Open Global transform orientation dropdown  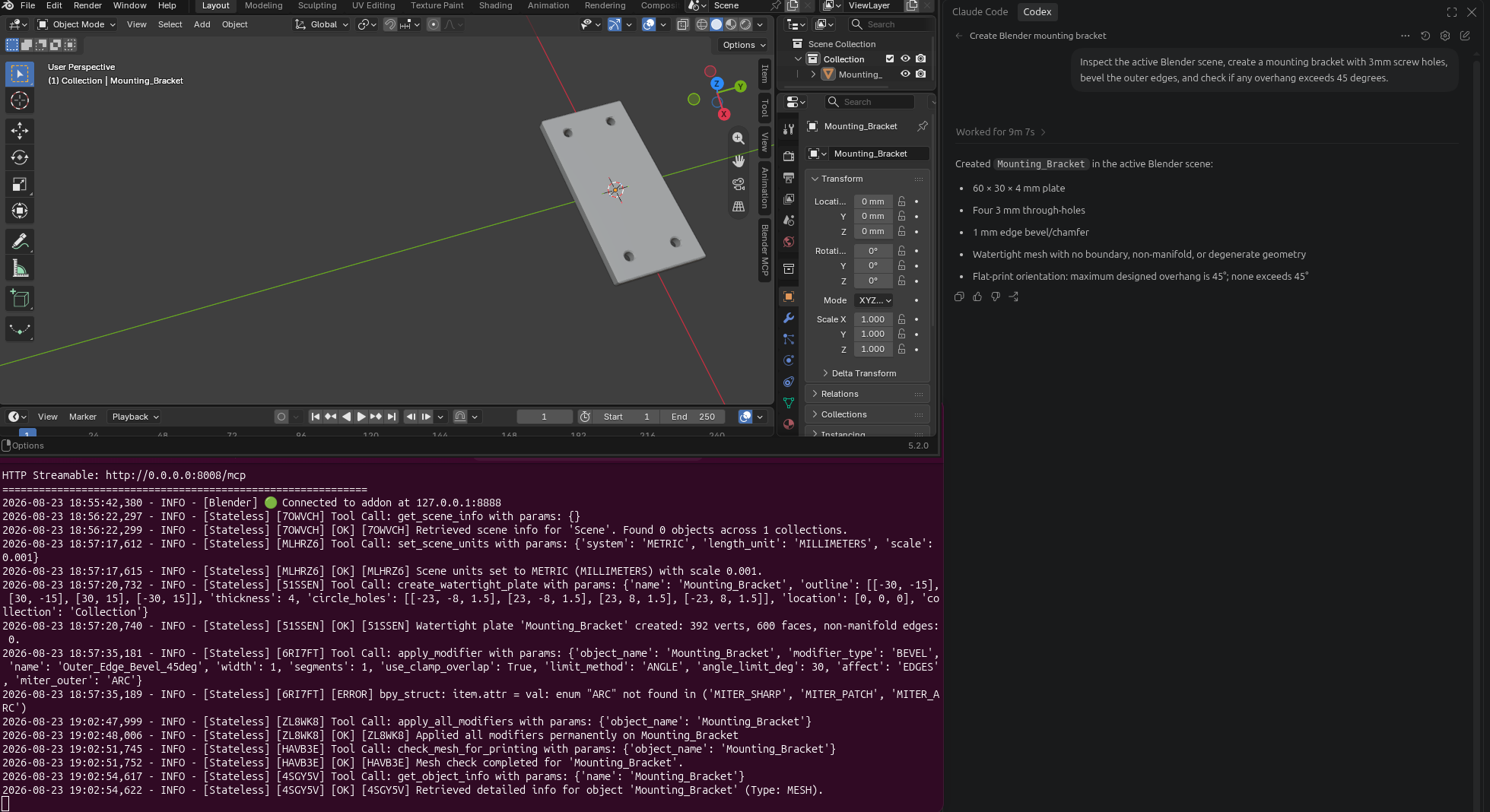322,24
